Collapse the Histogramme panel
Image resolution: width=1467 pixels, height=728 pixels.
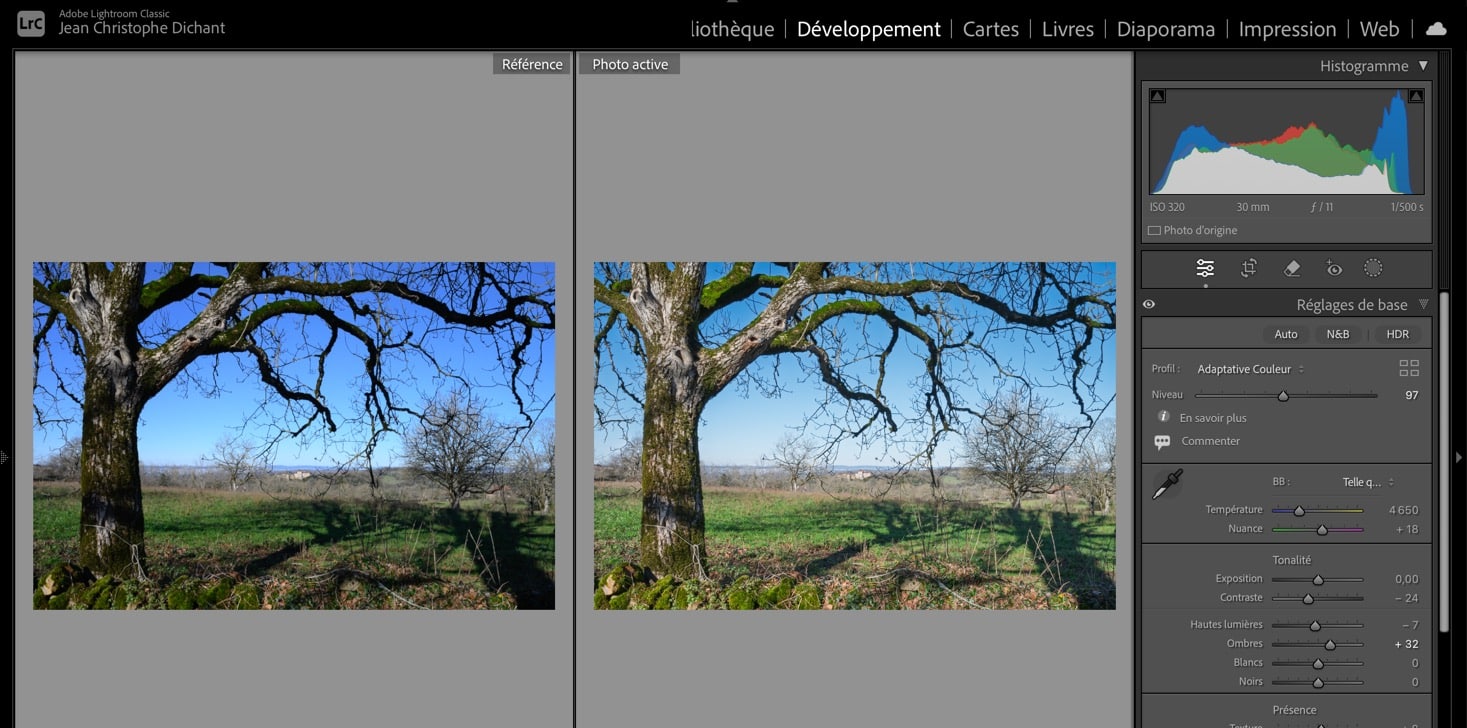click(x=1423, y=66)
